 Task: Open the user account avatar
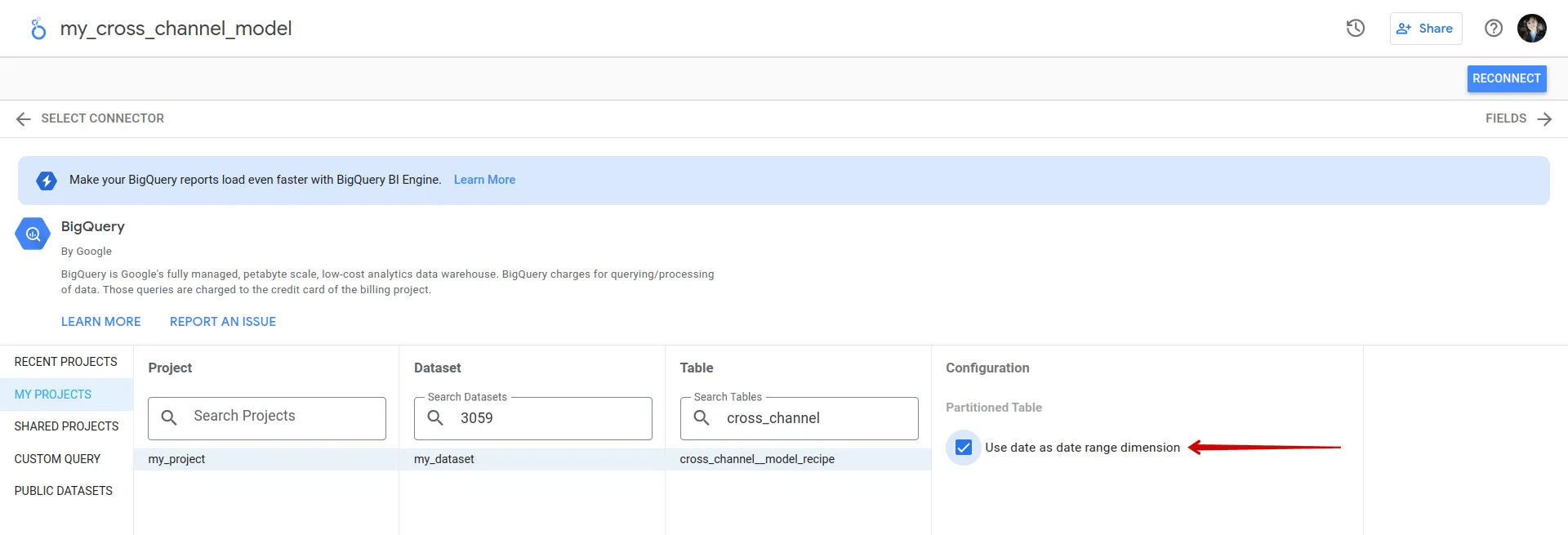(1532, 29)
